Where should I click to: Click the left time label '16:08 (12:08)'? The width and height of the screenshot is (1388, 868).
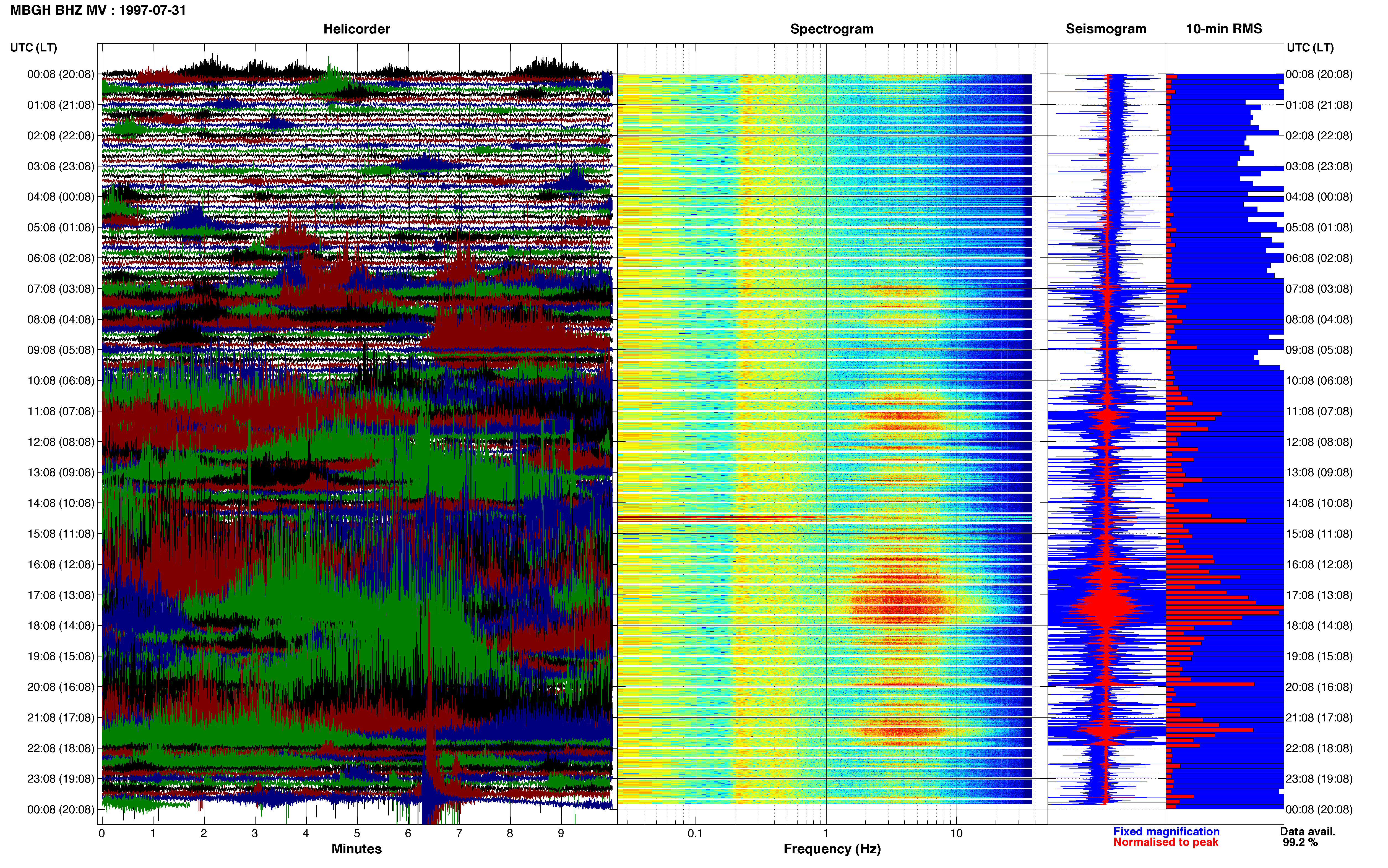point(61,564)
